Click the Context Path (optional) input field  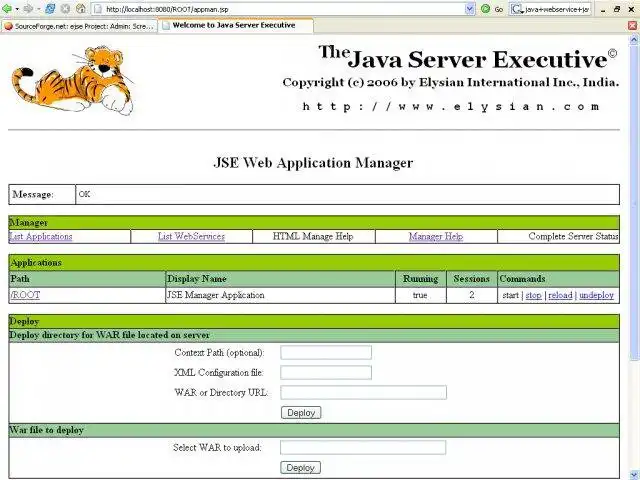click(326, 352)
